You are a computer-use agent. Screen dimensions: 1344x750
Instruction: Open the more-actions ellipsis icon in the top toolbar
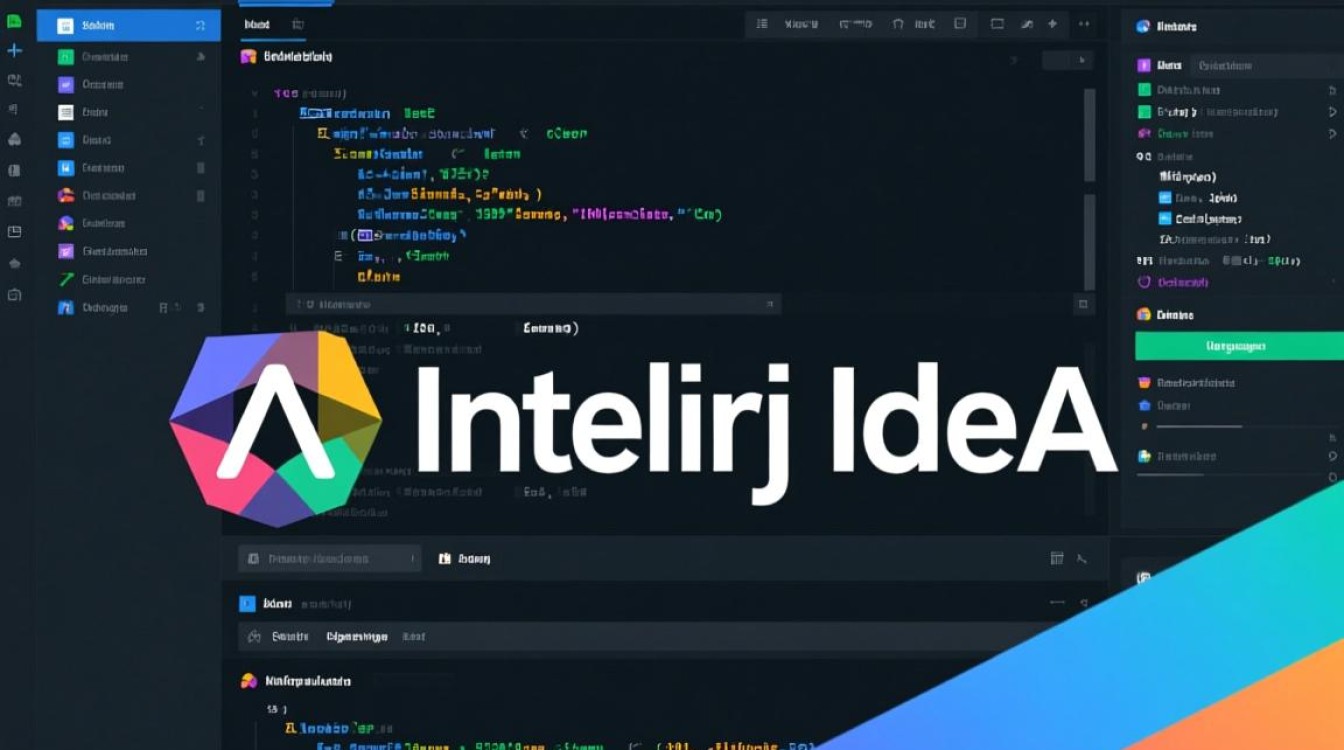click(x=1083, y=25)
